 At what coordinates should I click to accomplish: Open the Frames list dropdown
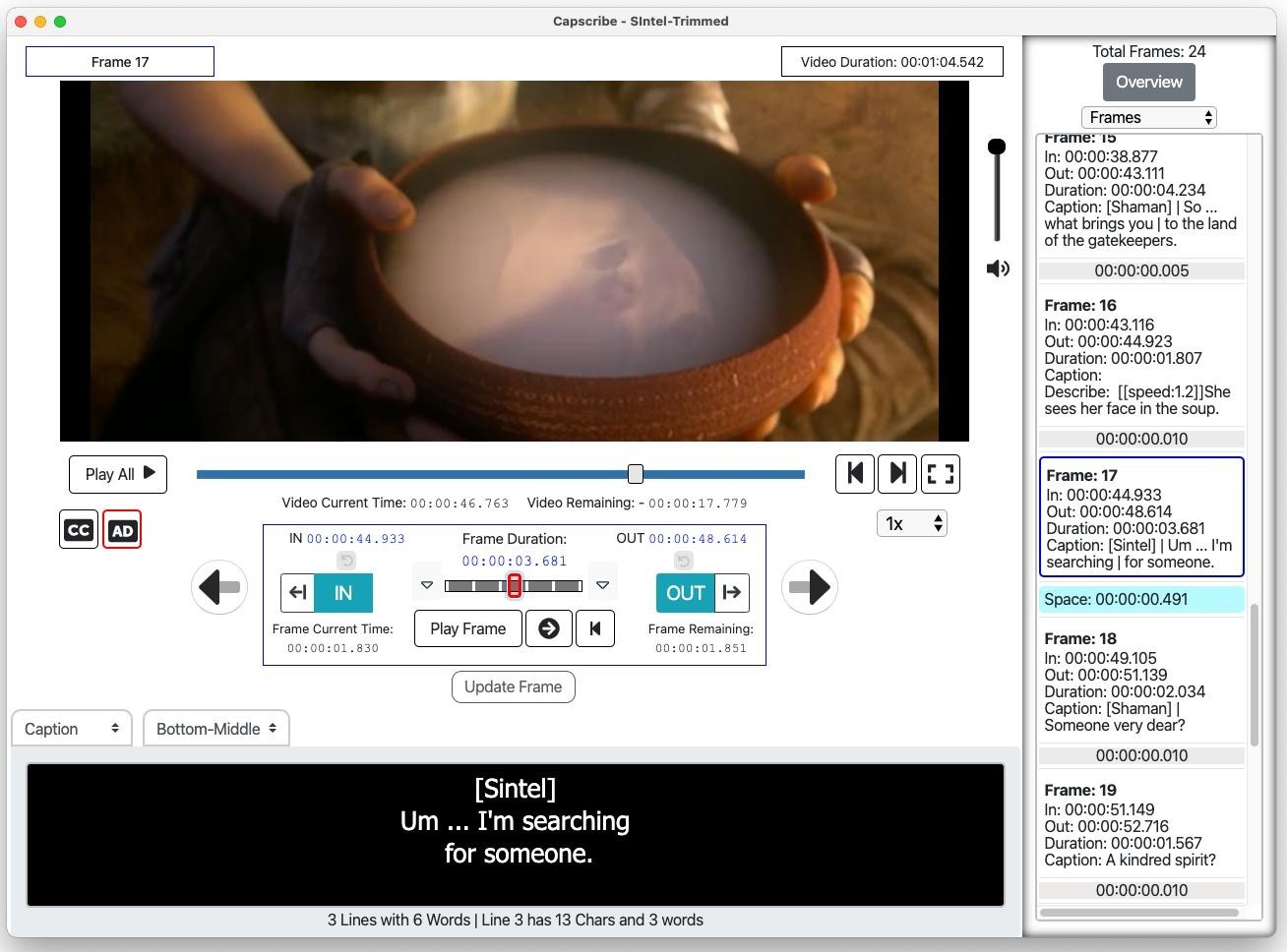(x=1149, y=117)
